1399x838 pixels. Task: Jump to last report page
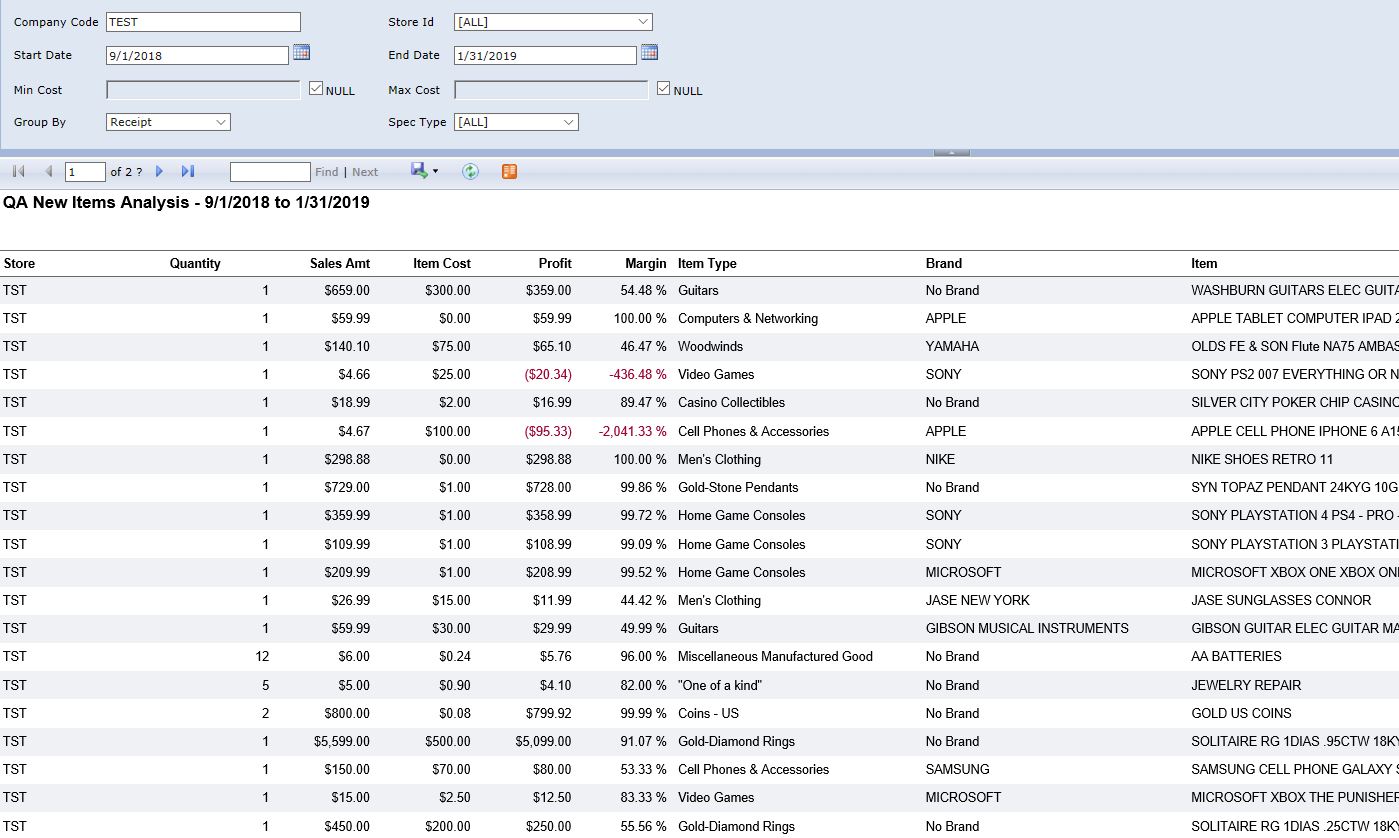tap(187, 172)
